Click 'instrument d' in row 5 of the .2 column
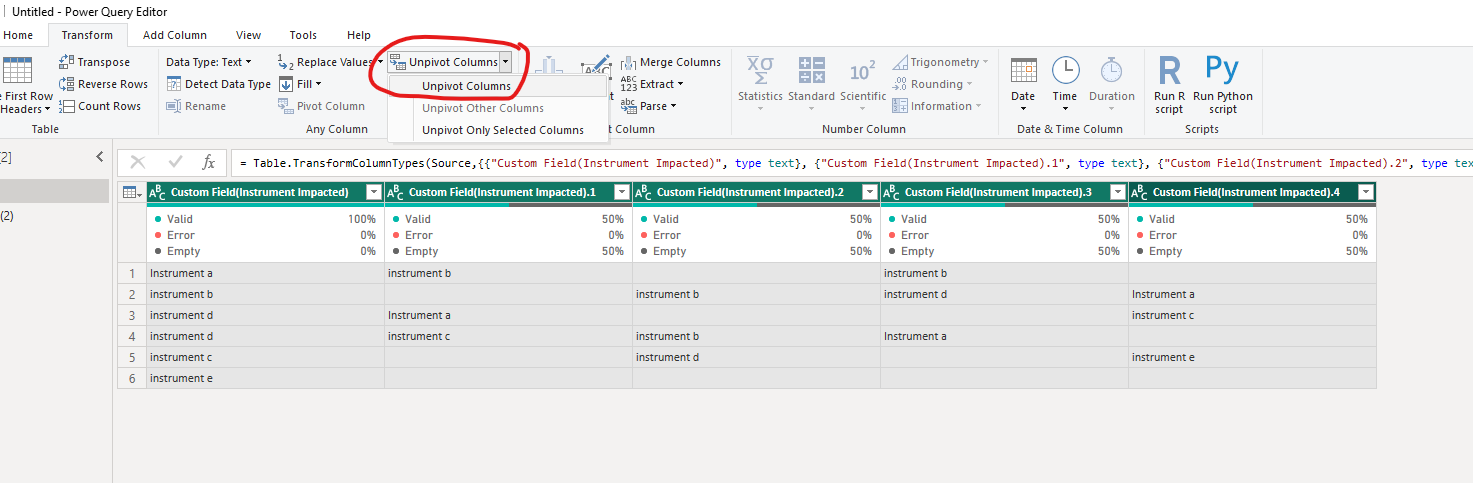Image resolution: width=1473 pixels, height=483 pixels. [x=756, y=357]
